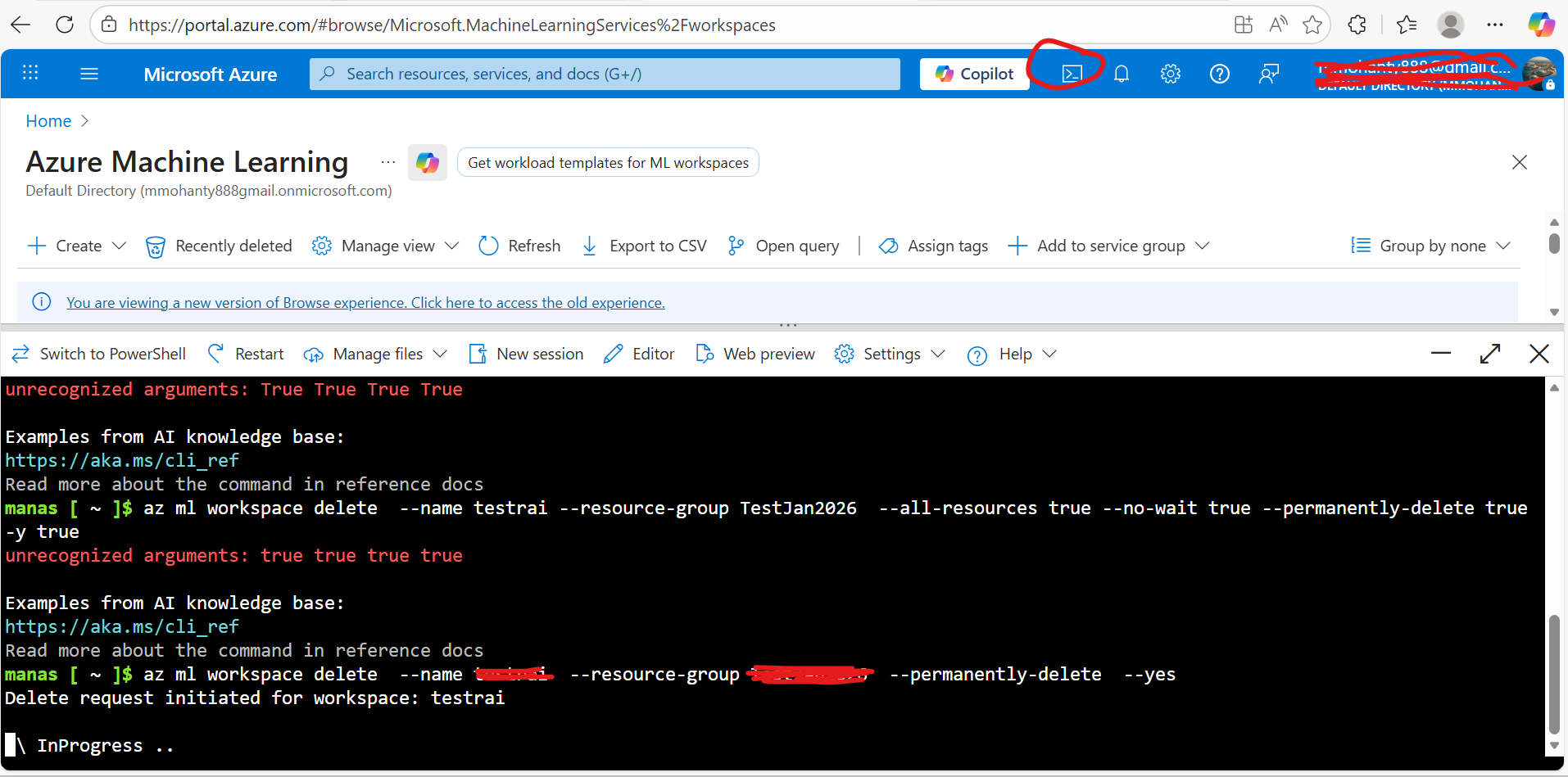Open browser settings and more menu
The width and height of the screenshot is (1568, 777).
pos(1495,25)
